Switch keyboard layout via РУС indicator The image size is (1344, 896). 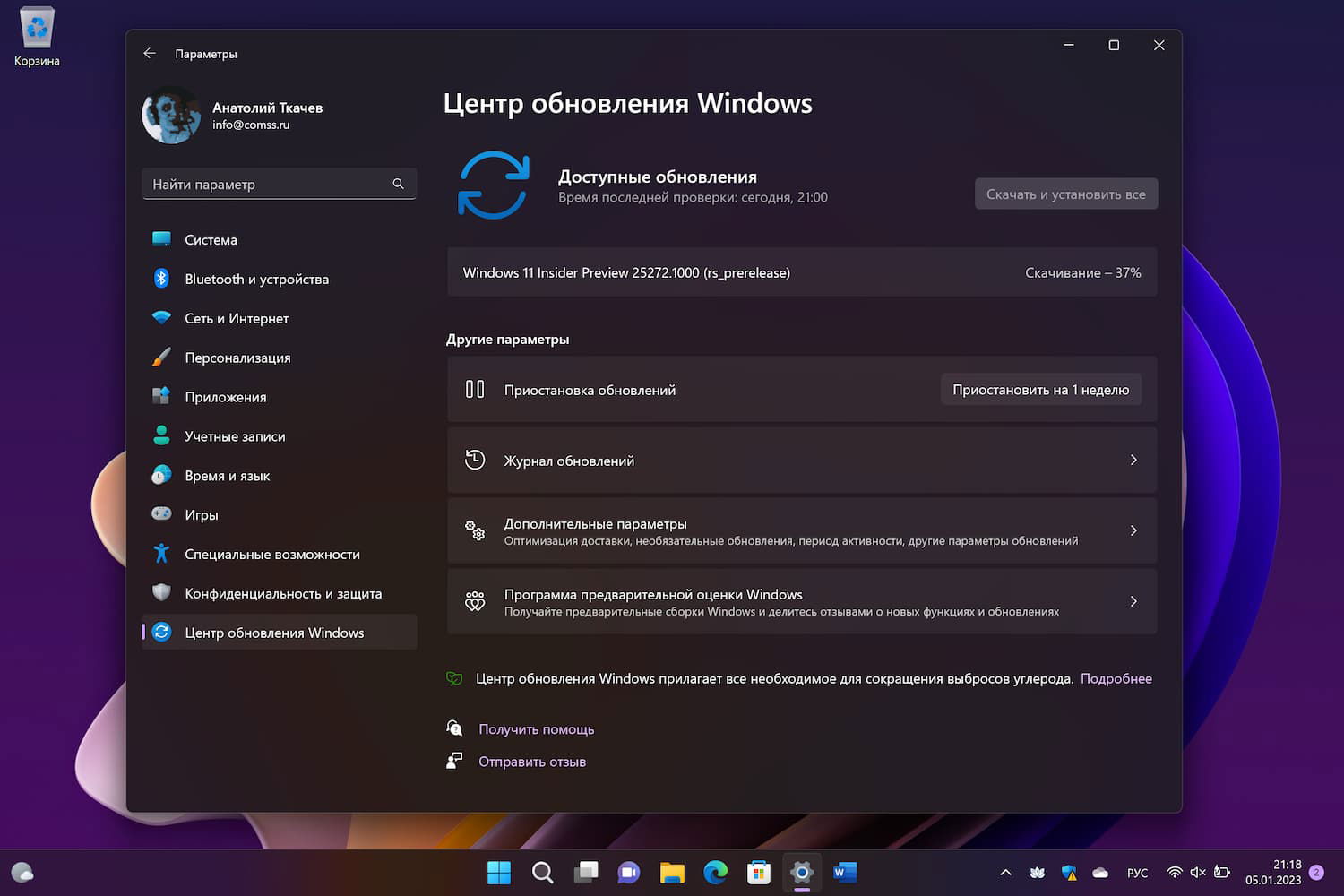click(x=1136, y=872)
